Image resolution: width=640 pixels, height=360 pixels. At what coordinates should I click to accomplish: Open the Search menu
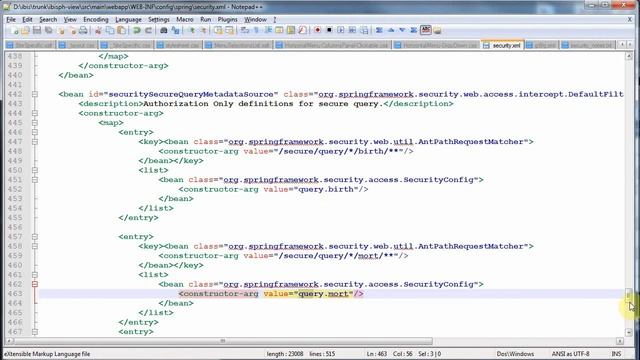coord(48,20)
